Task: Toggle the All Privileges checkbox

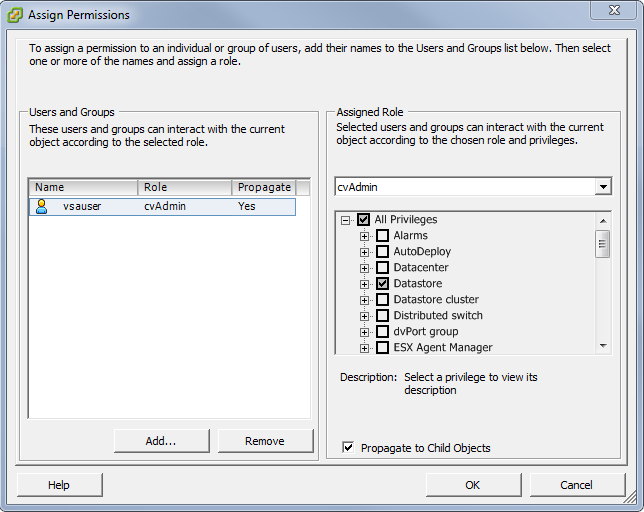Action: pos(363,220)
